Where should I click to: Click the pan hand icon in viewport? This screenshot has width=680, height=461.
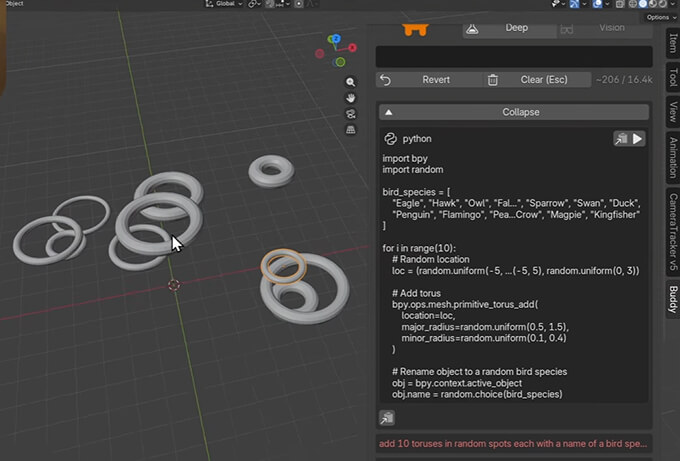click(x=351, y=98)
